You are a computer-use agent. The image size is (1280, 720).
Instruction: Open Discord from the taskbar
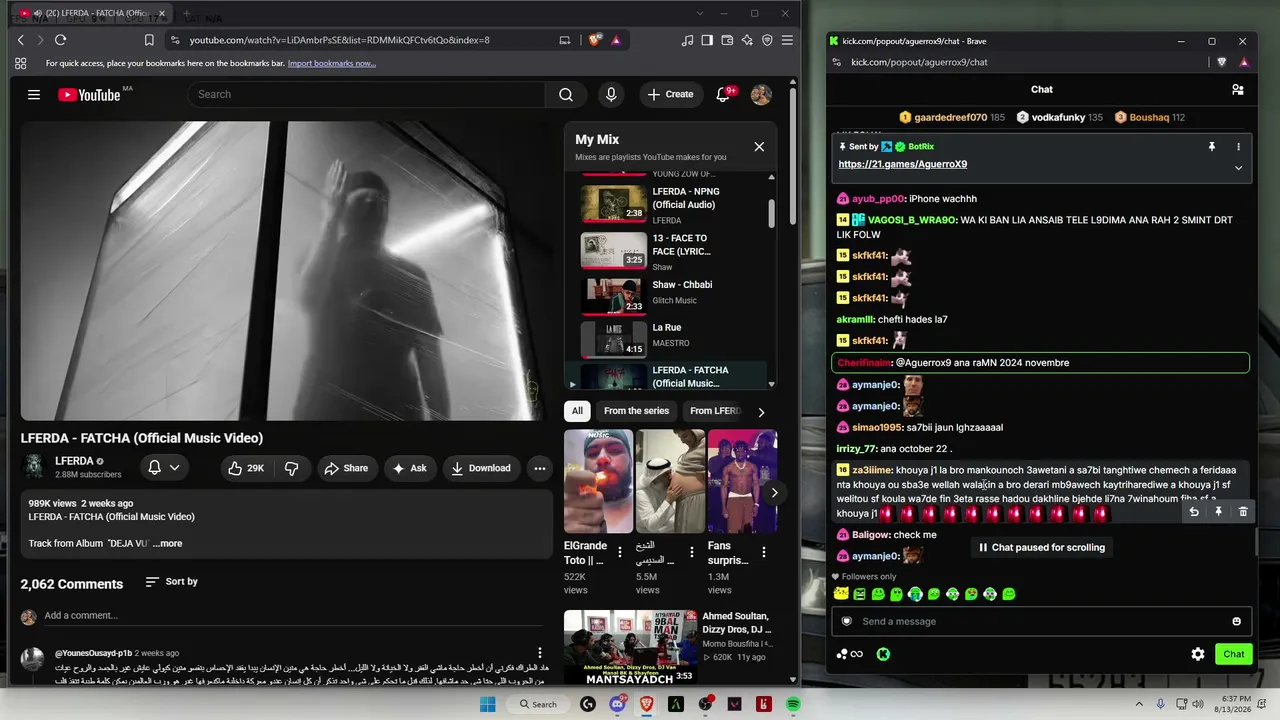(x=617, y=704)
